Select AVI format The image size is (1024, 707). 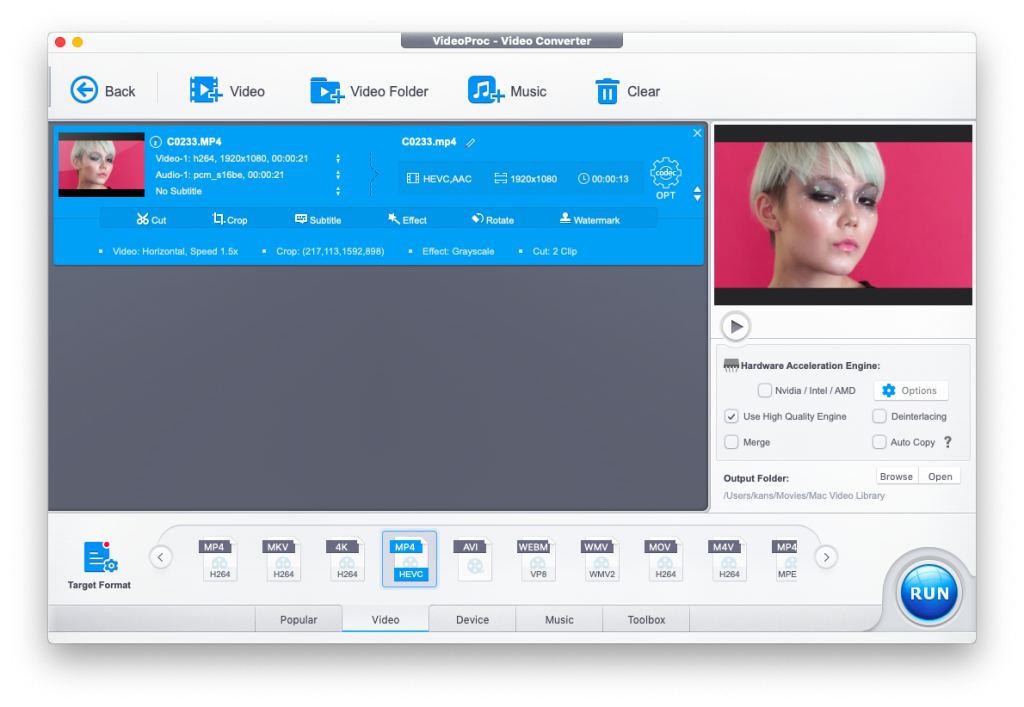click(x=473, y=560)
